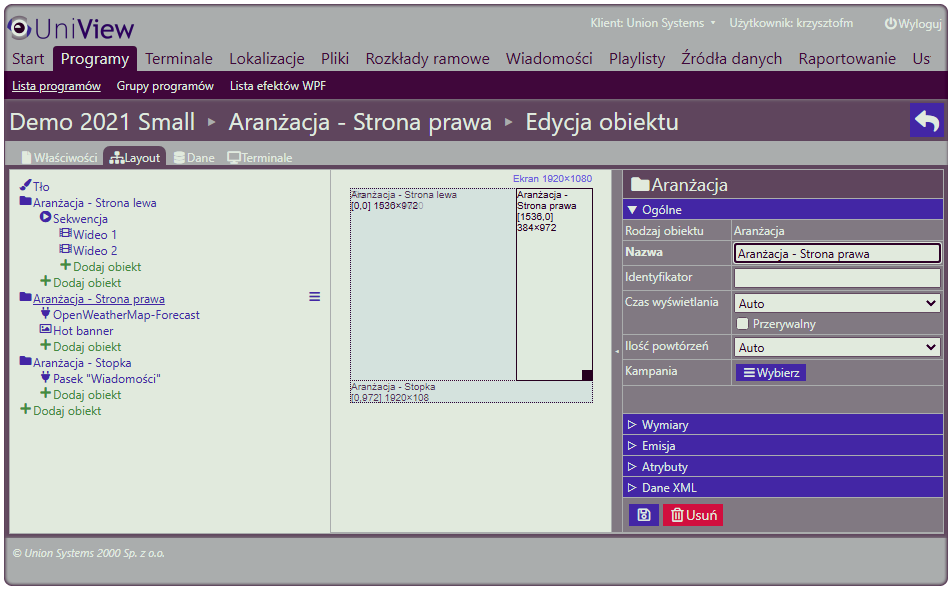Click plus icon under Wideo 2

[66, 265]
